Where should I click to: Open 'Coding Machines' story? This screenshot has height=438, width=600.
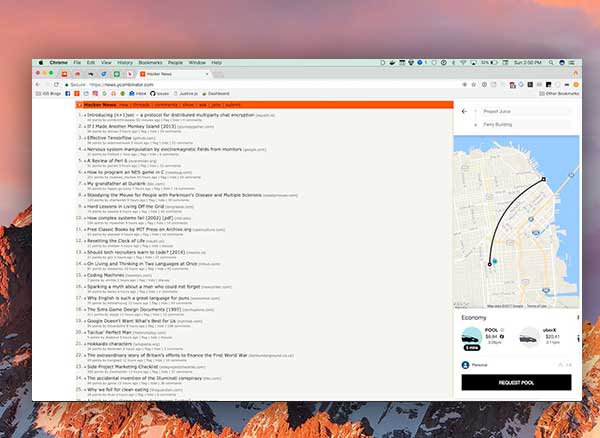click(x=106, y=275)
